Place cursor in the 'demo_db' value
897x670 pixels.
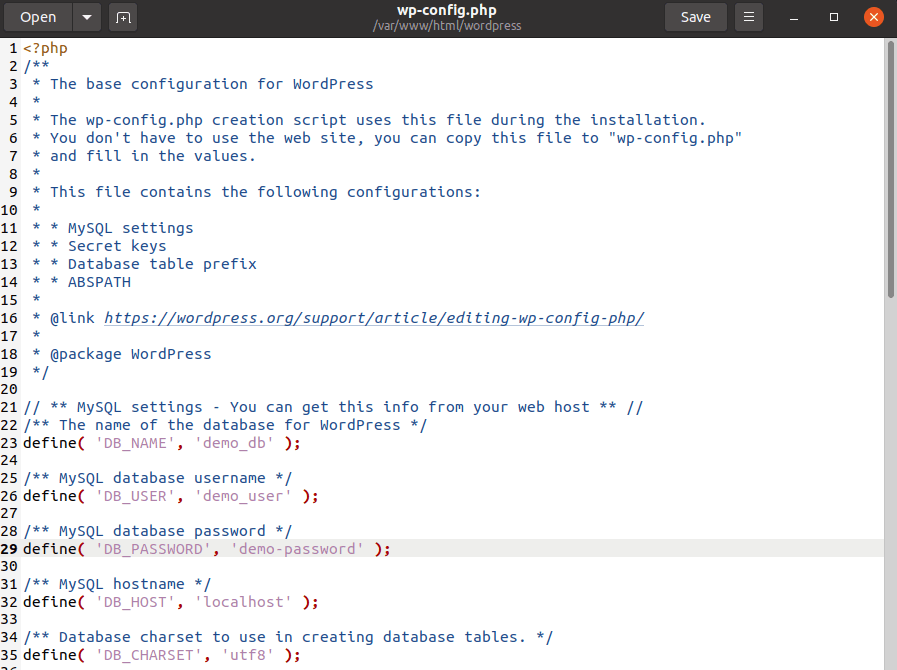[x=238, y=443]
